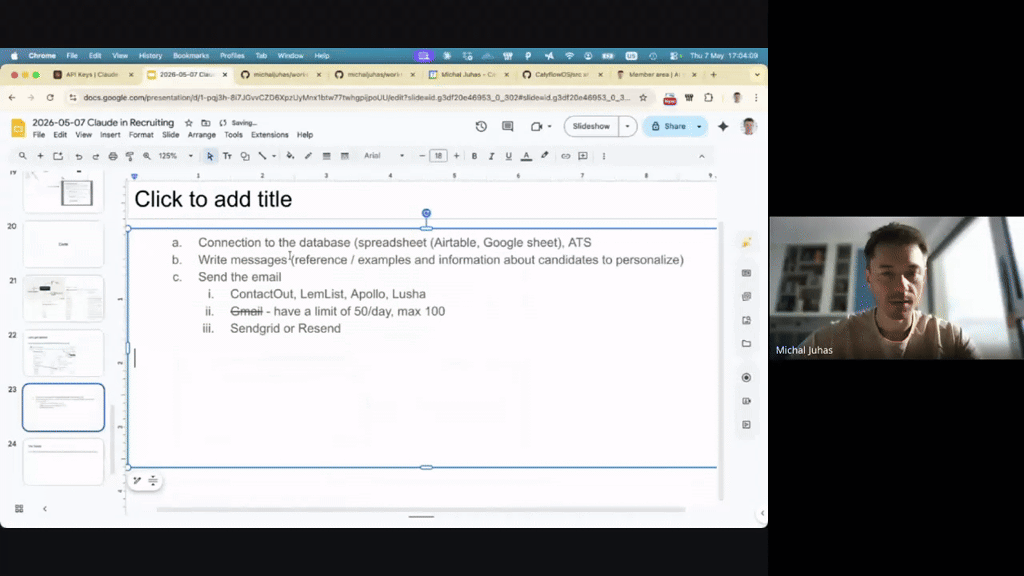
Task: Open the border color pencil tool
Action: tap(308, 156)
